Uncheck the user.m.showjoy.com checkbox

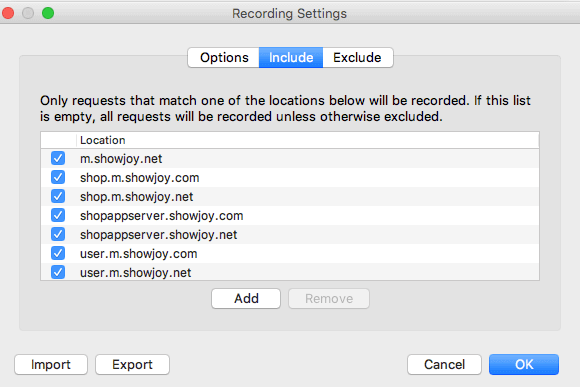coord(58,253)
